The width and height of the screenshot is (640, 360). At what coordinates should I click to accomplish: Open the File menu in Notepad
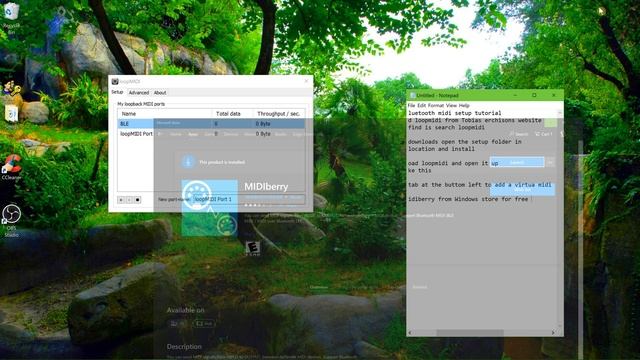point(411,105)
